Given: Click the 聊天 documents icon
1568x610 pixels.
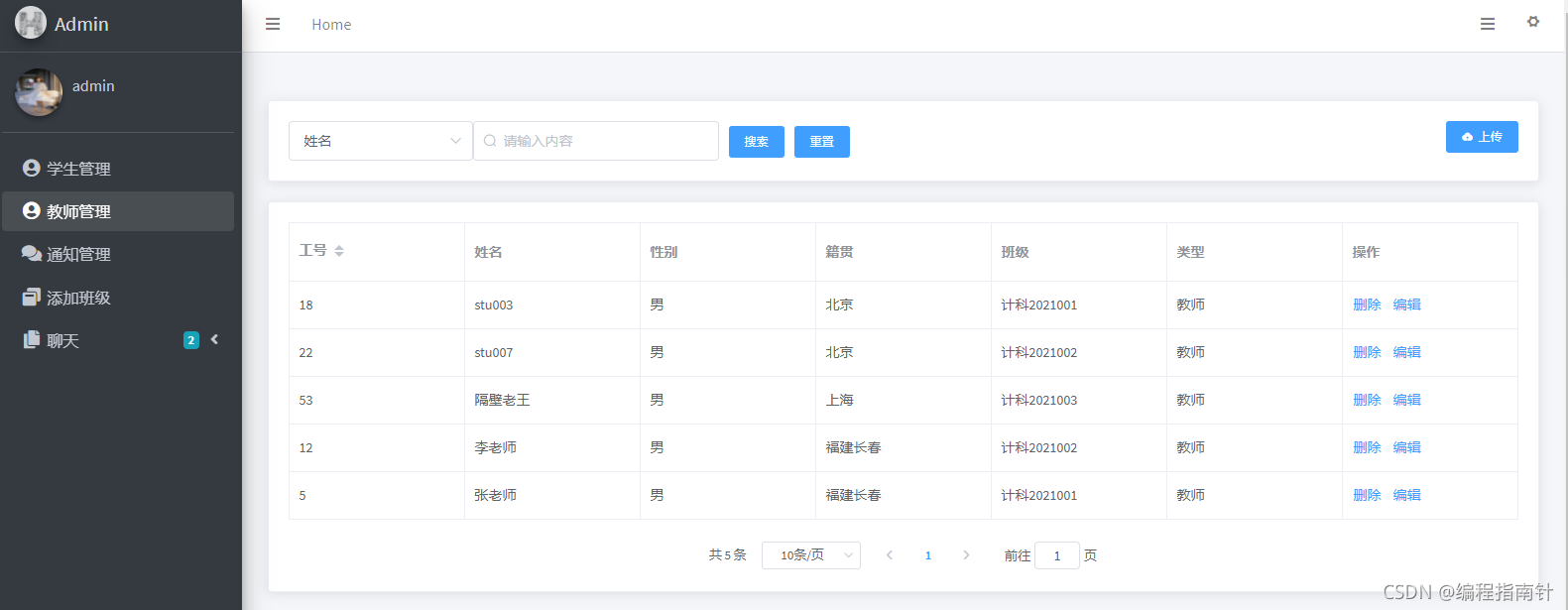Looking at the screenshot, I should 32,339.
